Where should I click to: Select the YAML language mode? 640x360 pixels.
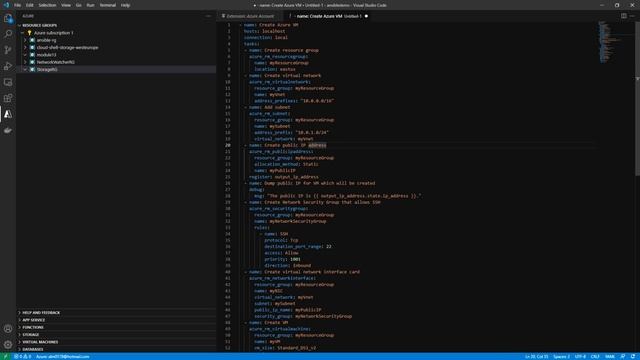click(x=610, y=356)
